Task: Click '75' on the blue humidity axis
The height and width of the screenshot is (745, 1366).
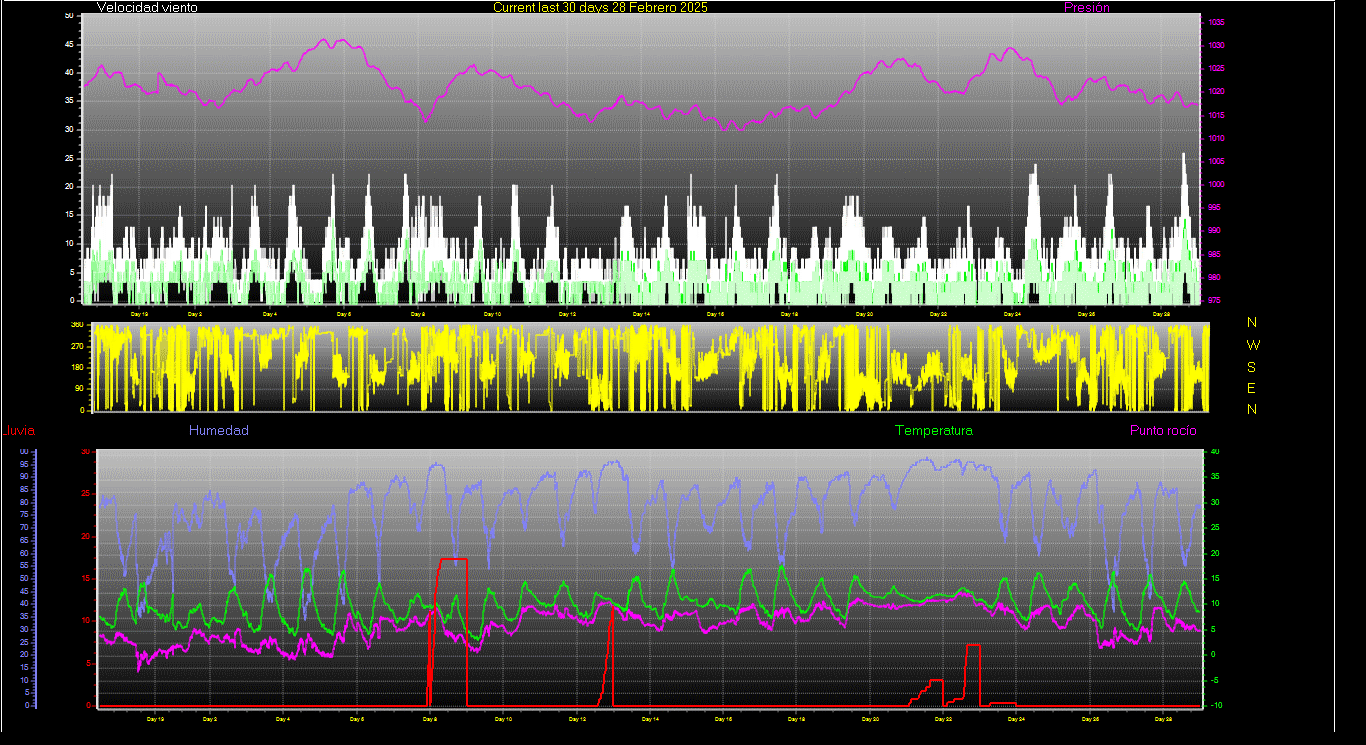Action: (24, 515)
